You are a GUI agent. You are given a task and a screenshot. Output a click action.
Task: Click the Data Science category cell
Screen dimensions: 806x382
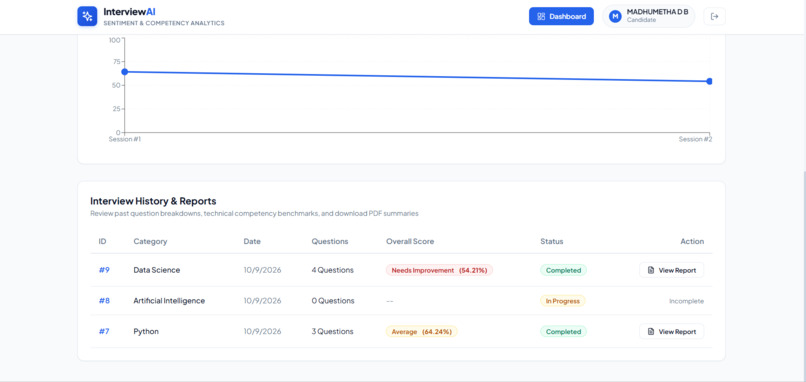coord(157,270)
